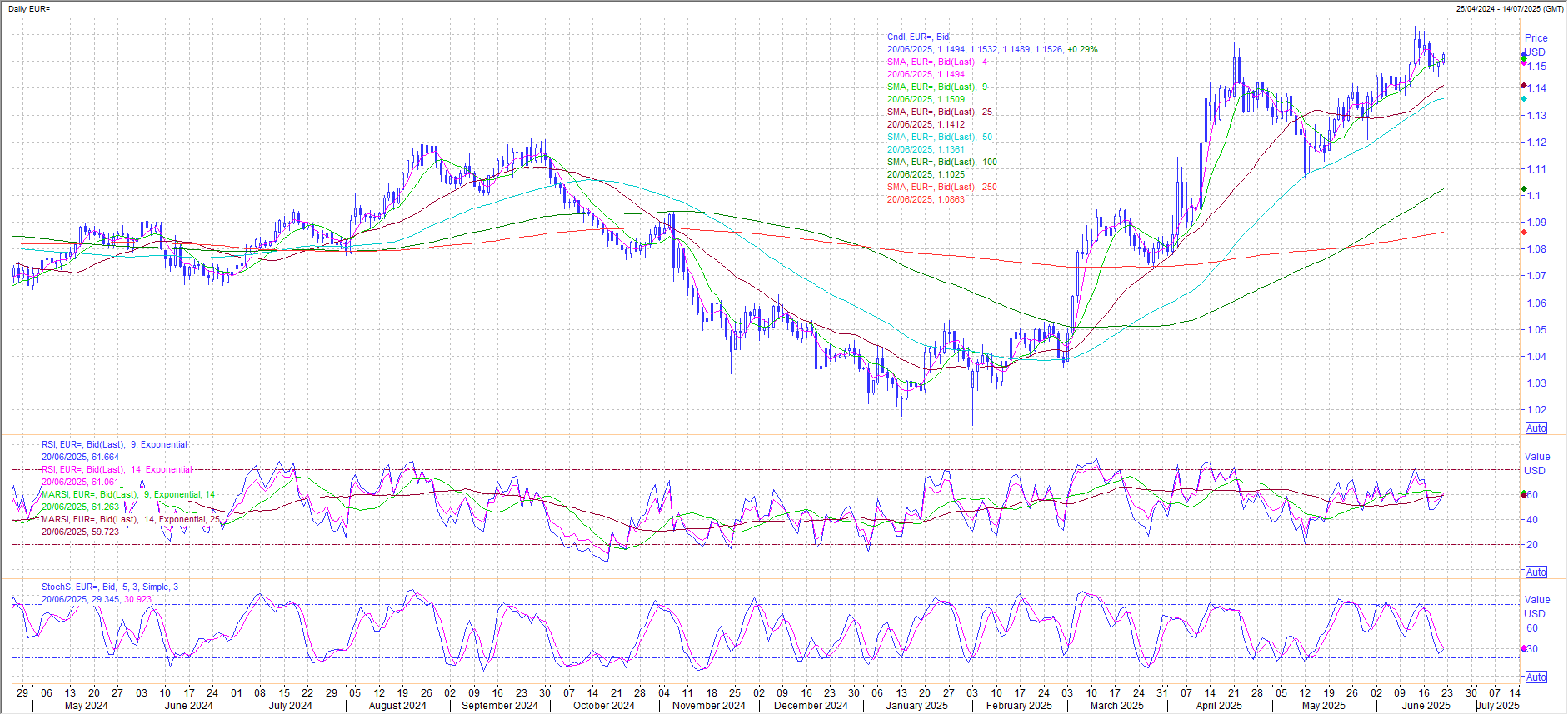Click the 40 level on RSI axis
The height and width of the screenshot is (715, 1568).
[x=1532, y=520]
